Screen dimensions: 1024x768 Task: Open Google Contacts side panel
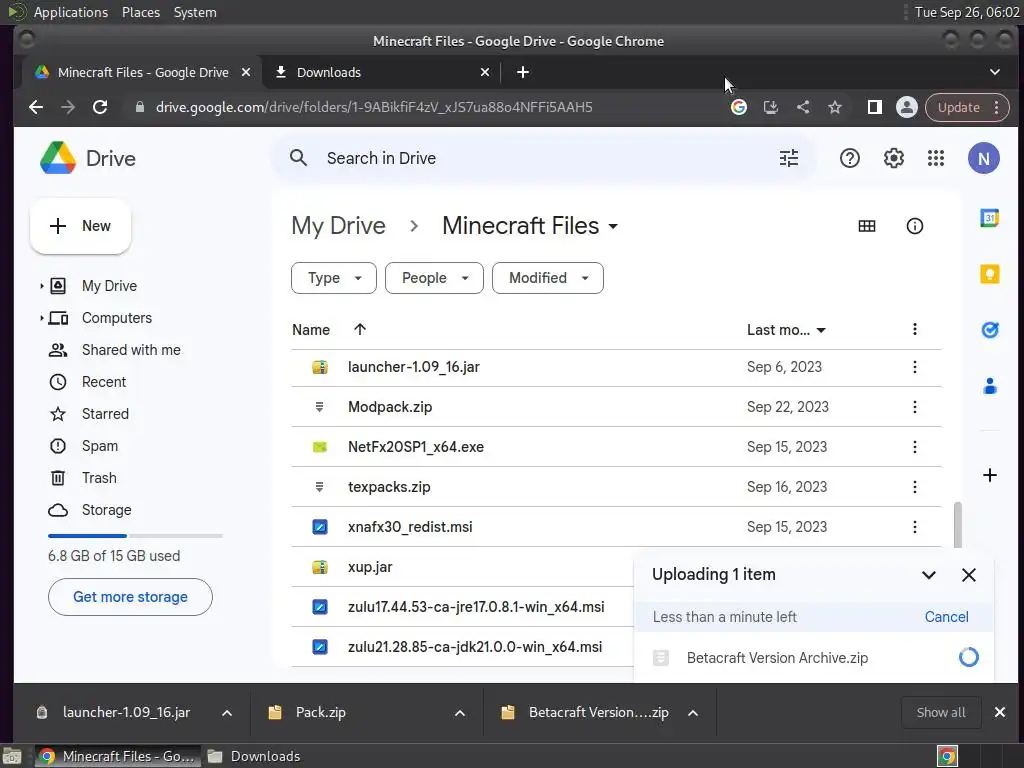pos(989,386)
